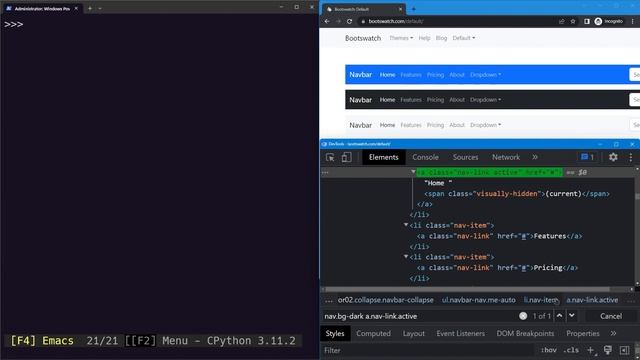Open a new browser tab
The width and height of the screenshot is (640, 360).
tap(413, 9)
